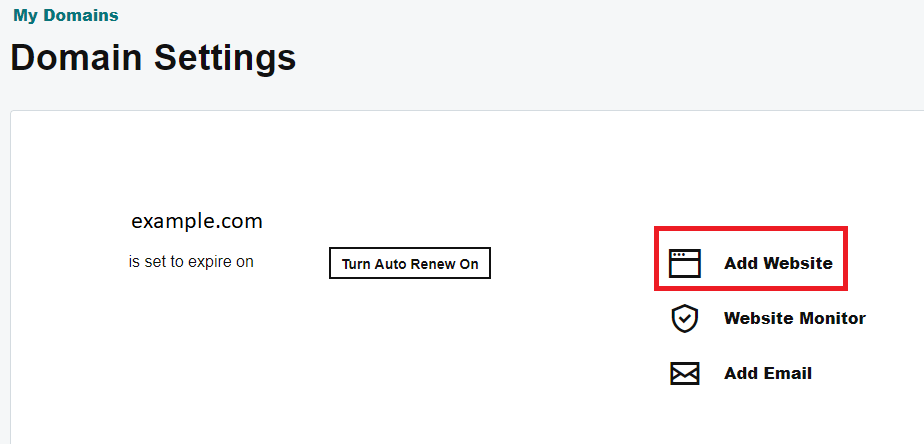
Task: Click the shield checkmark Website Monitor icon
Action: [x=685, y=318]
